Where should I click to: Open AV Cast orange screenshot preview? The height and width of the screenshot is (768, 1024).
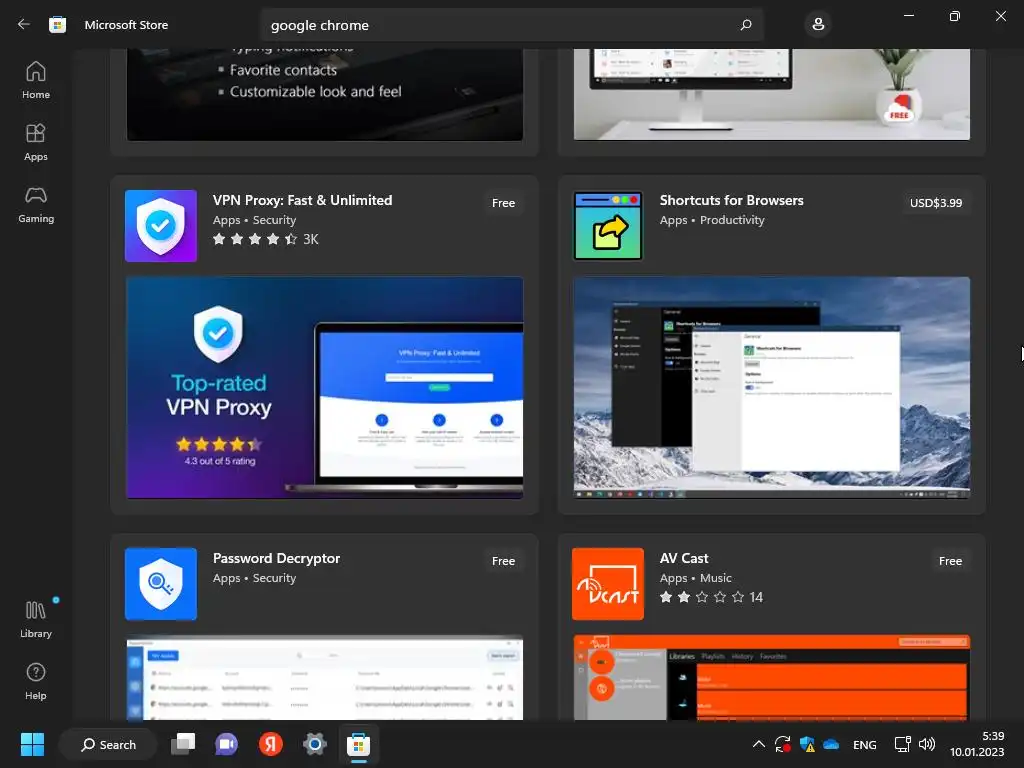[772, 677]
